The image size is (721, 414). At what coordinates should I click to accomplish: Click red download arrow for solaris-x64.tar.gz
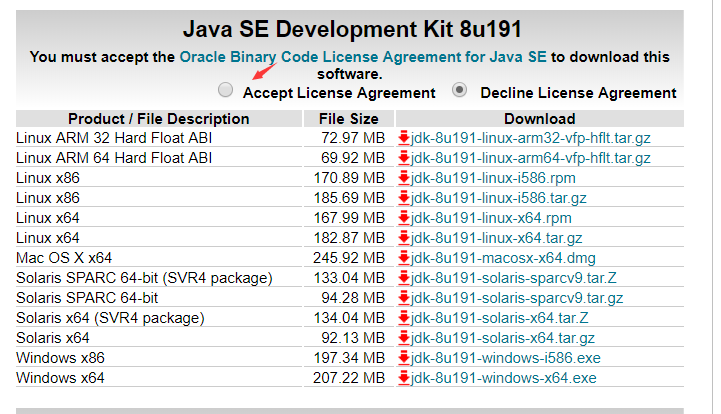click(x=404, y=338)
